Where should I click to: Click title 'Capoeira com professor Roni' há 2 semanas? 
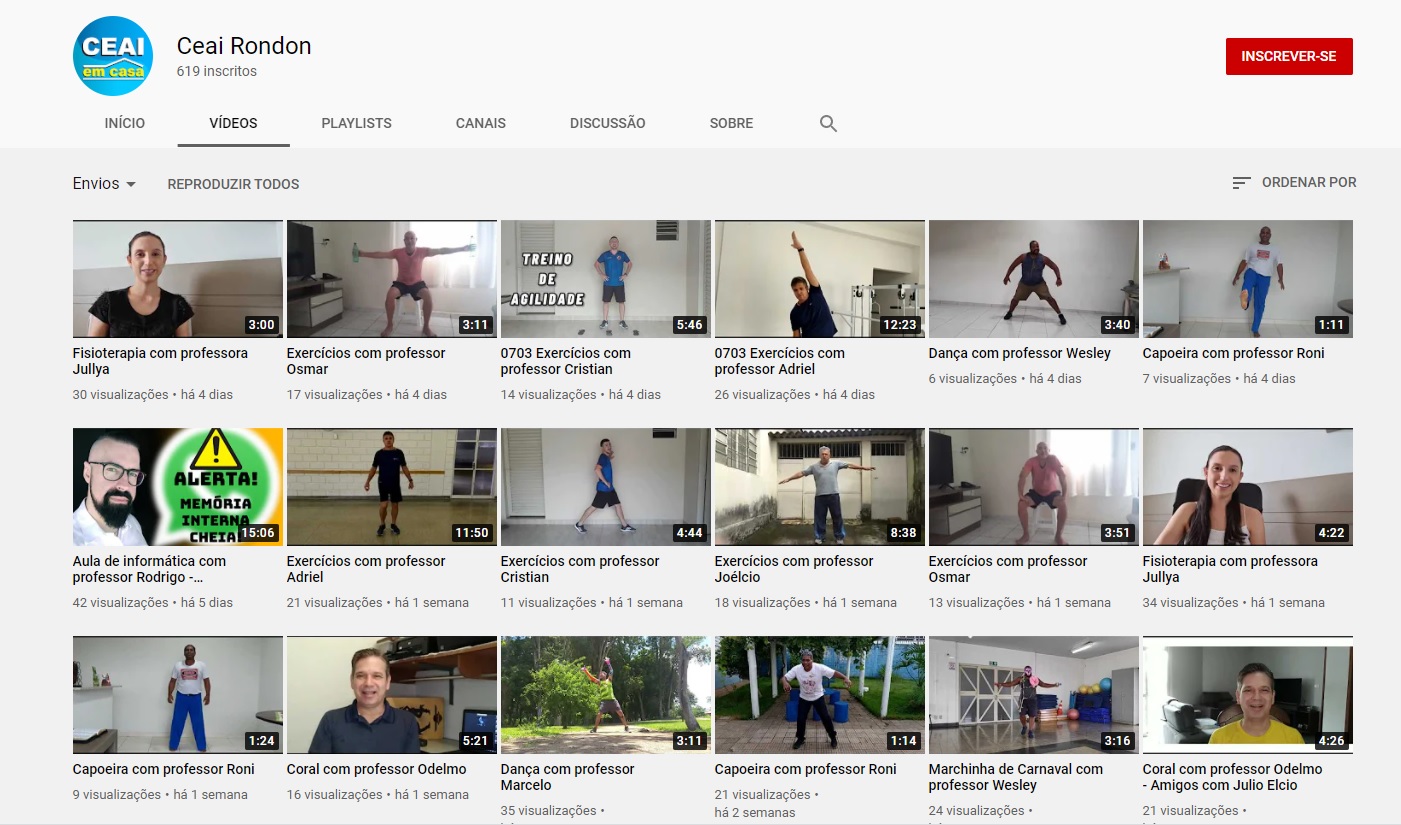(x=806, y=769)
